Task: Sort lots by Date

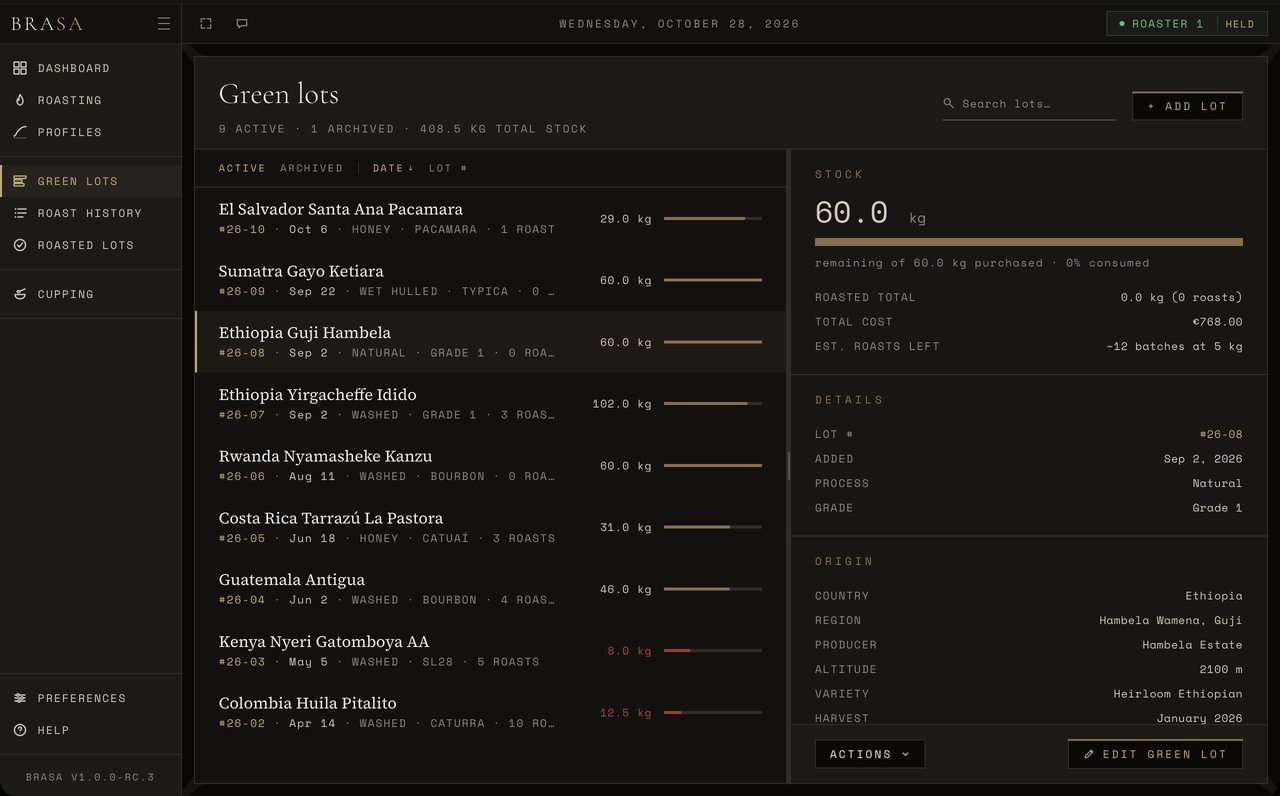Action: 393,168
